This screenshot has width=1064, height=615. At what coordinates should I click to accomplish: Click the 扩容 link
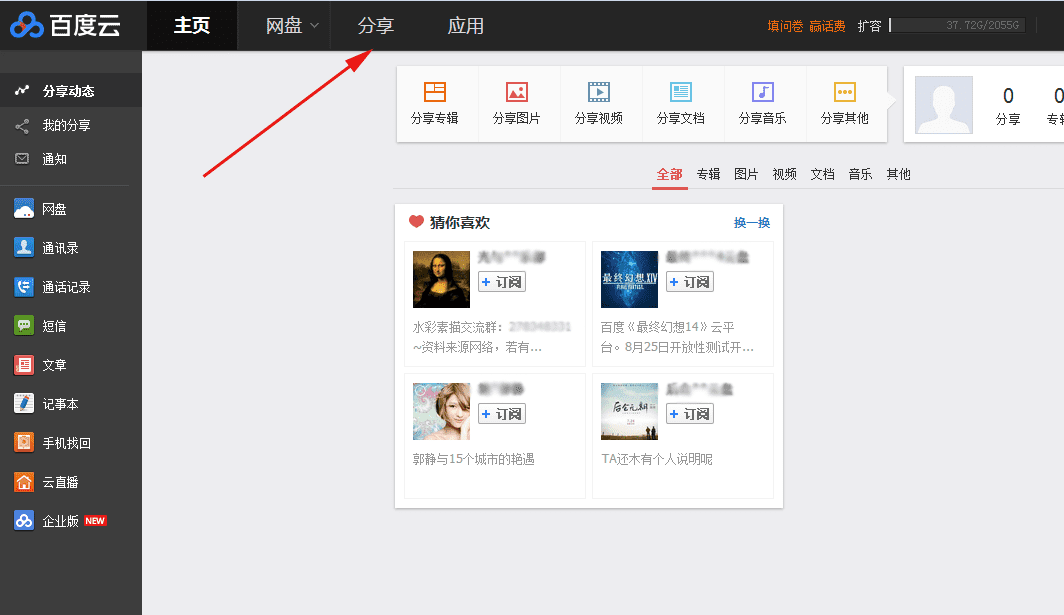[x=869, y=26]
